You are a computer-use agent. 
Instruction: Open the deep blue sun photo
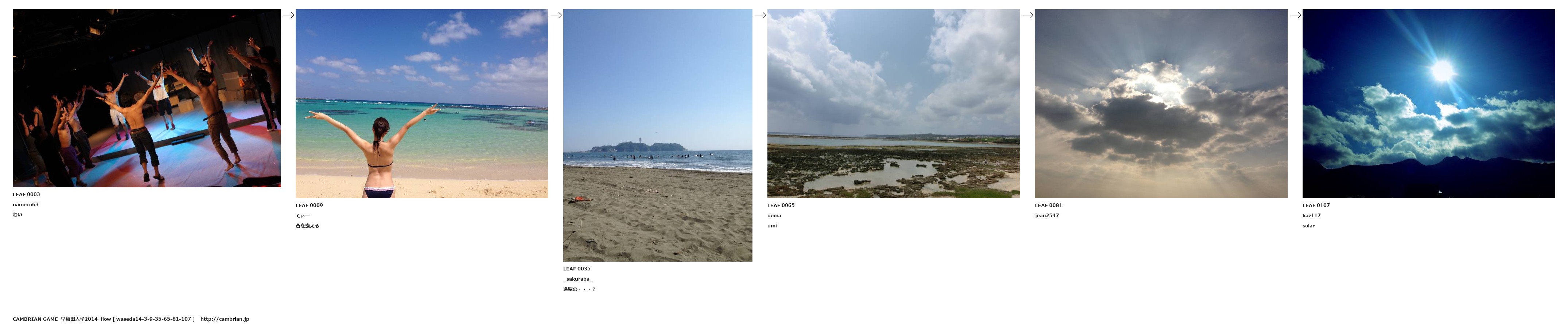[x=1429, y=104]
